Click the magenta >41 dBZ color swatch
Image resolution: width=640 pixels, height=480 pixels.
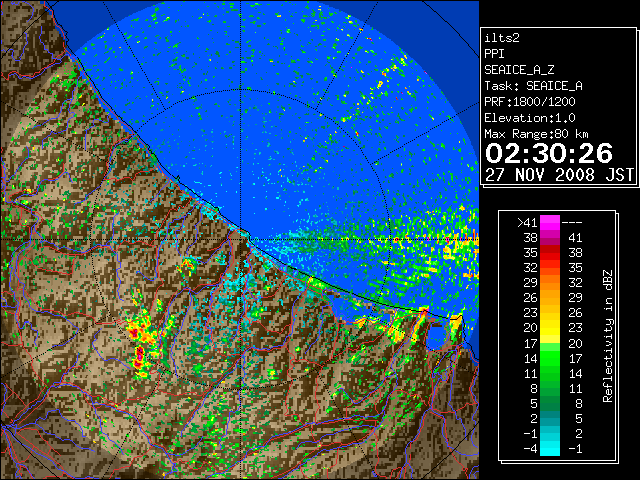point(550,223)
